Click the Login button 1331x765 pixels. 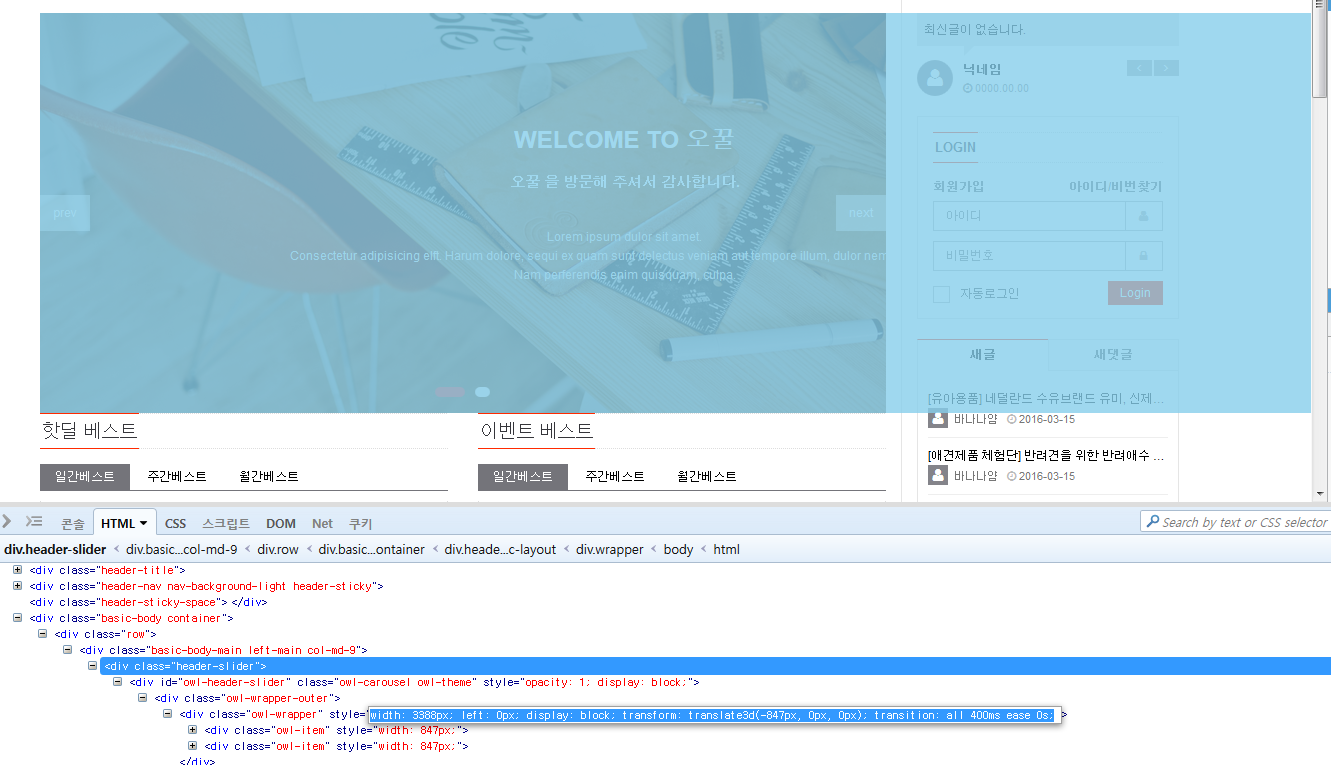click(1135, 293)
